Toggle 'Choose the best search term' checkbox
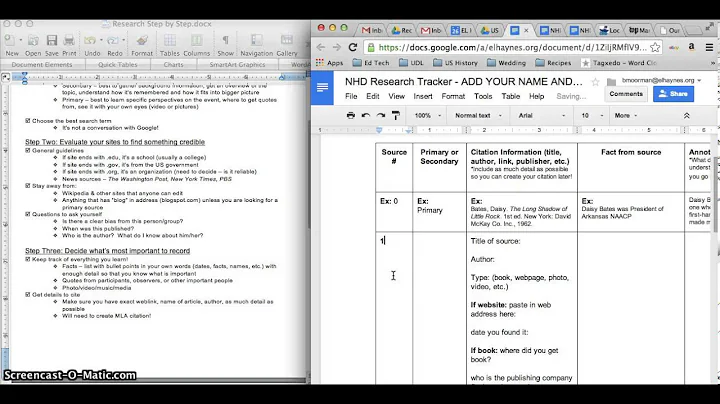The width and height of the screenshot is (720, 404). (x=28, y=121)
